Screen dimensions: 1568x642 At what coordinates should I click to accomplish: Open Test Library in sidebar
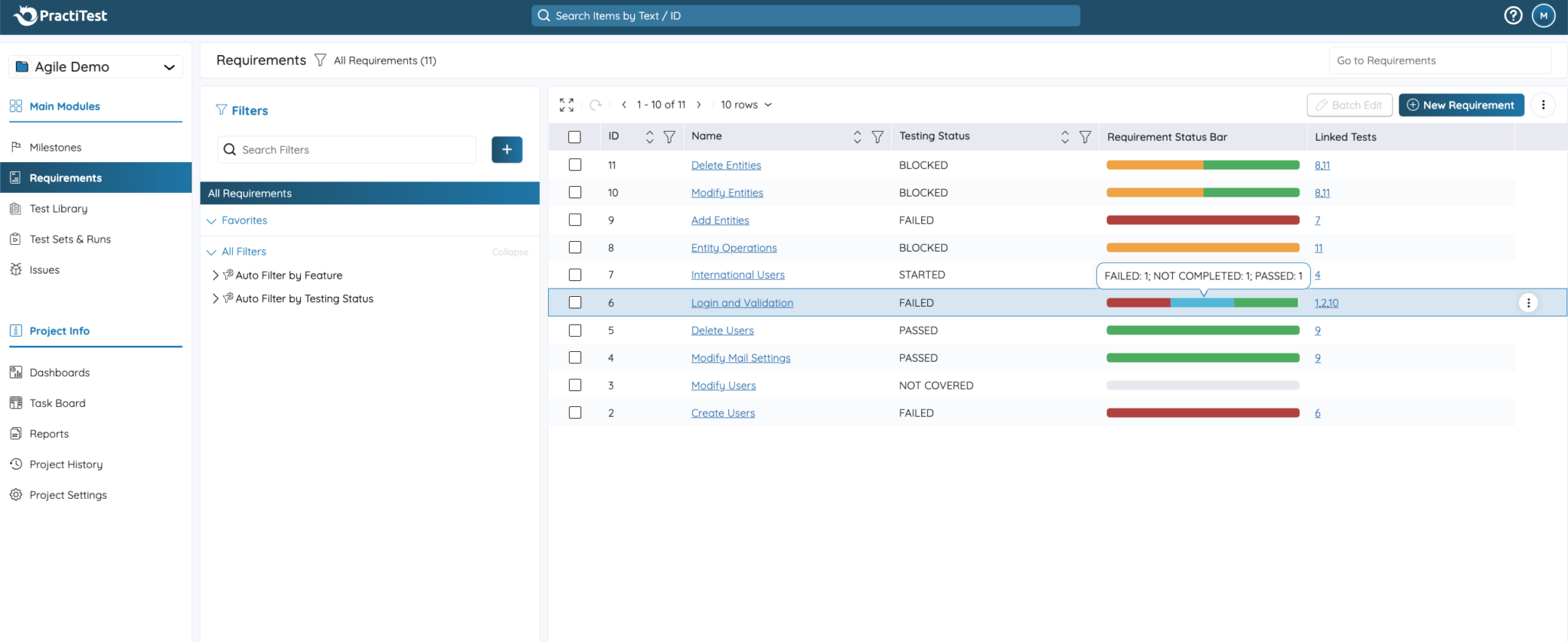pos(58,209)
